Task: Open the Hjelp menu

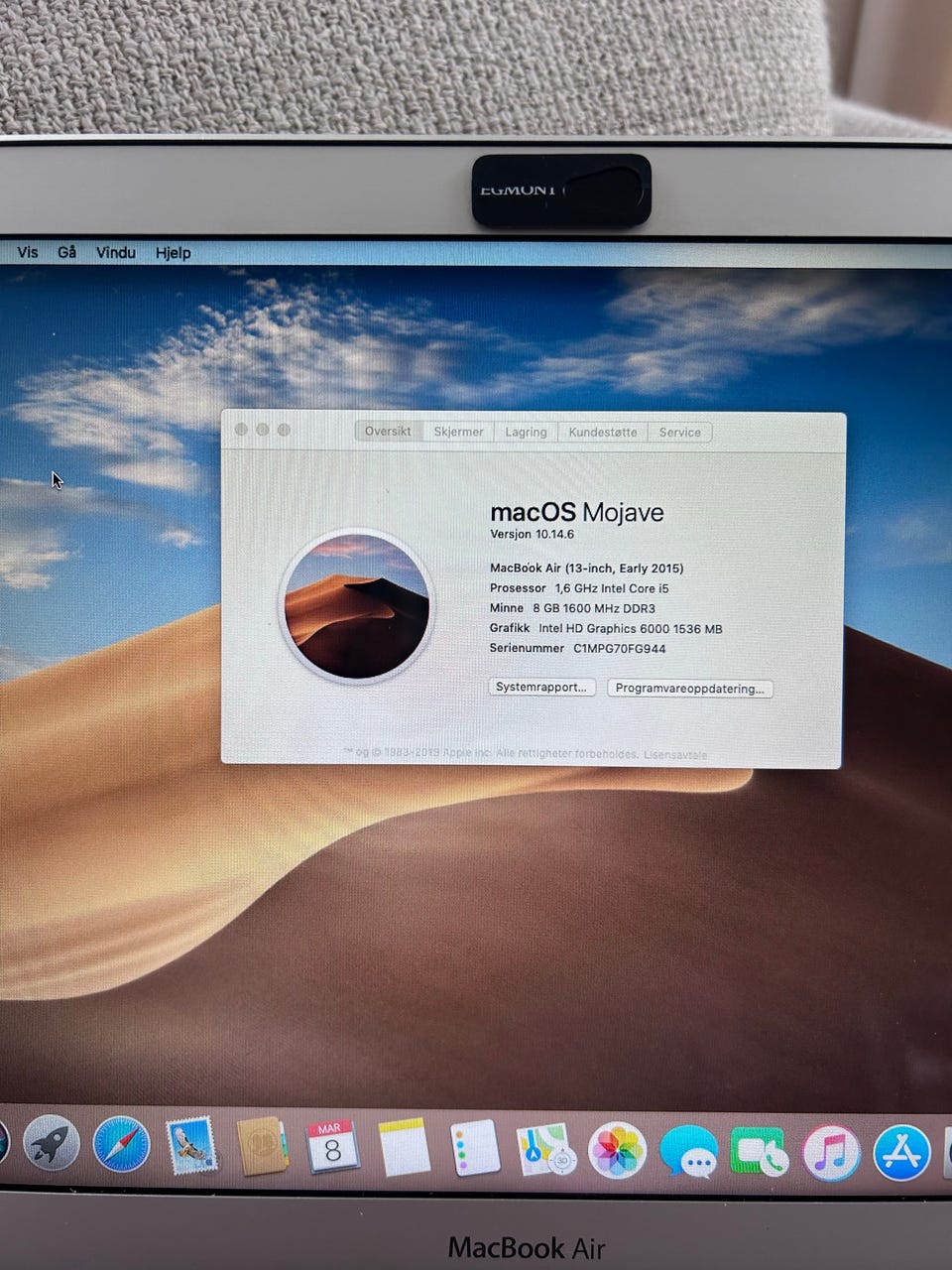Action: [173, 253]
